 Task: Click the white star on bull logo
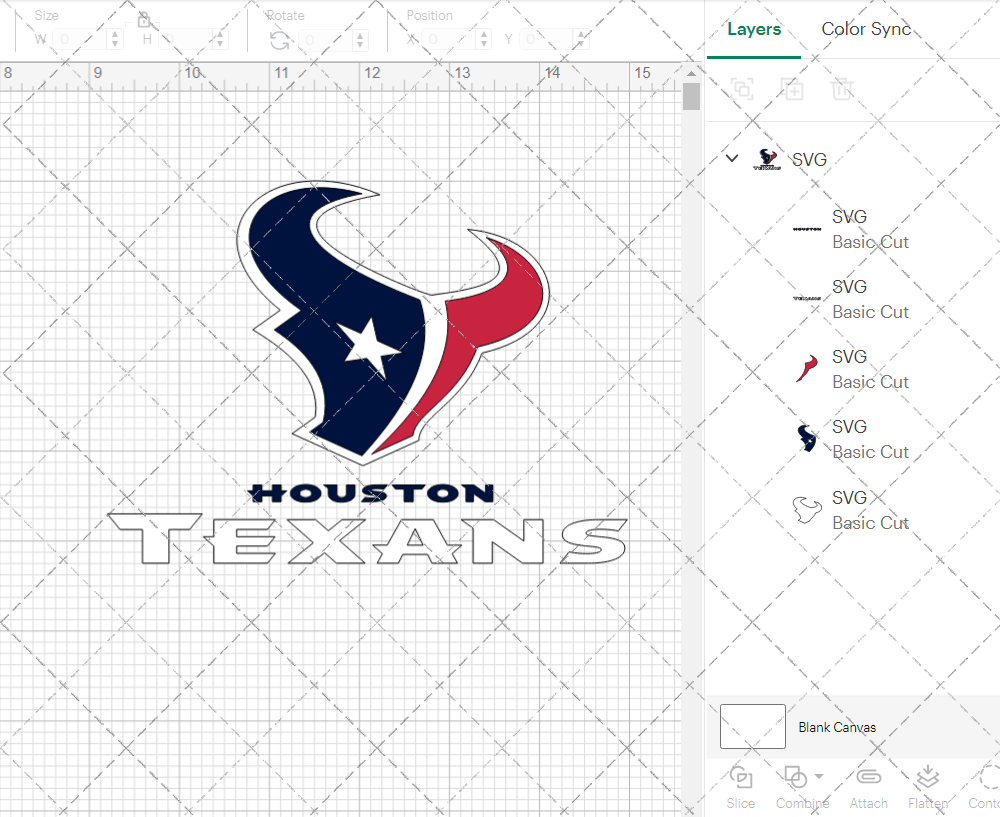pos(368,348)
